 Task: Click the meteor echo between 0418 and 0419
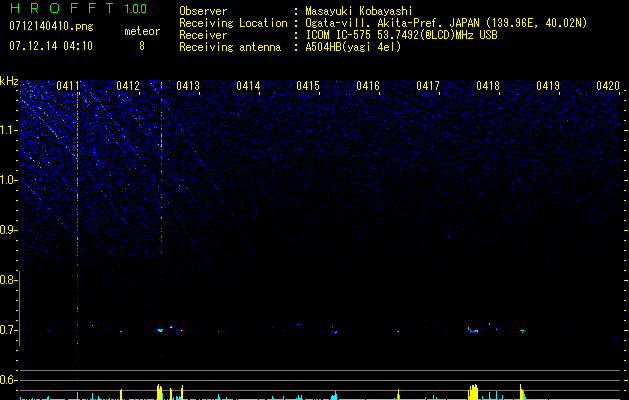click(522, 331)
